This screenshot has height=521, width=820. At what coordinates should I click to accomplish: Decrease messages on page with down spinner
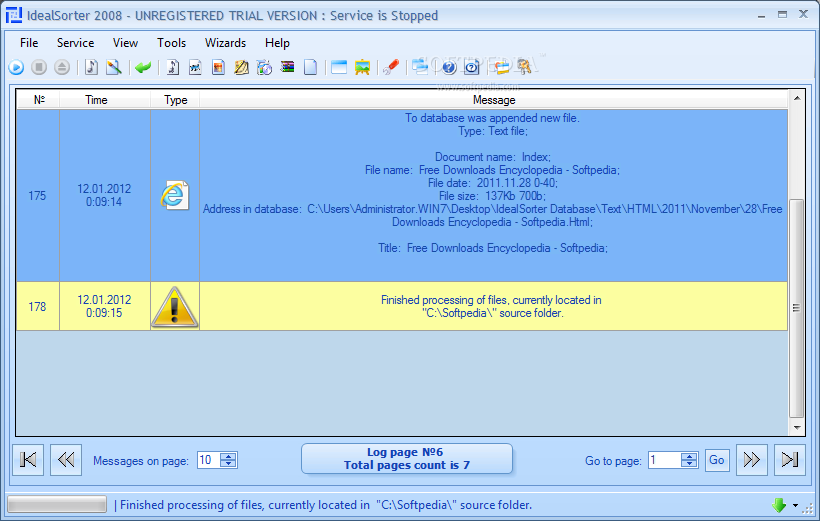coord(229,465)
